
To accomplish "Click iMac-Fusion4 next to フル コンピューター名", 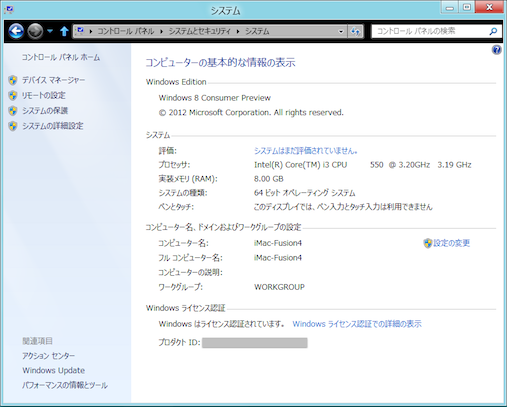I will pos(278,258).
